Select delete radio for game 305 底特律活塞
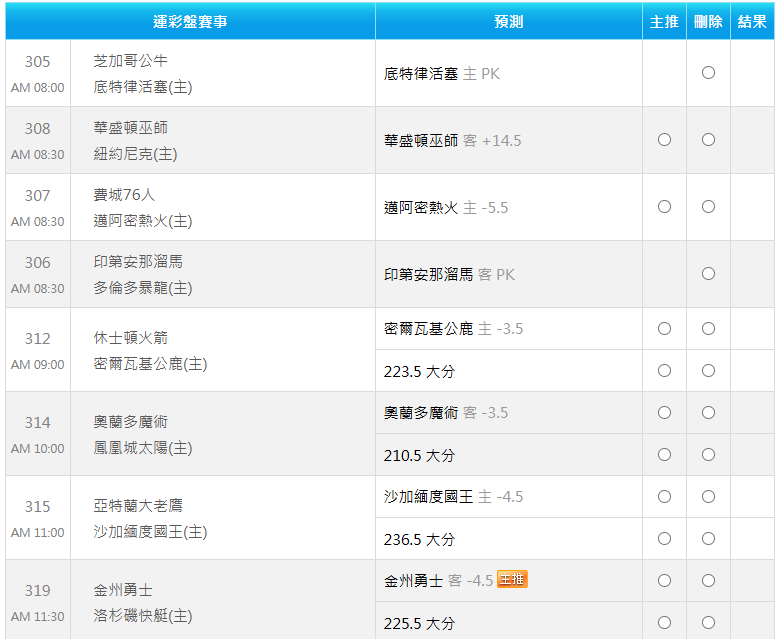 [708, 73]
